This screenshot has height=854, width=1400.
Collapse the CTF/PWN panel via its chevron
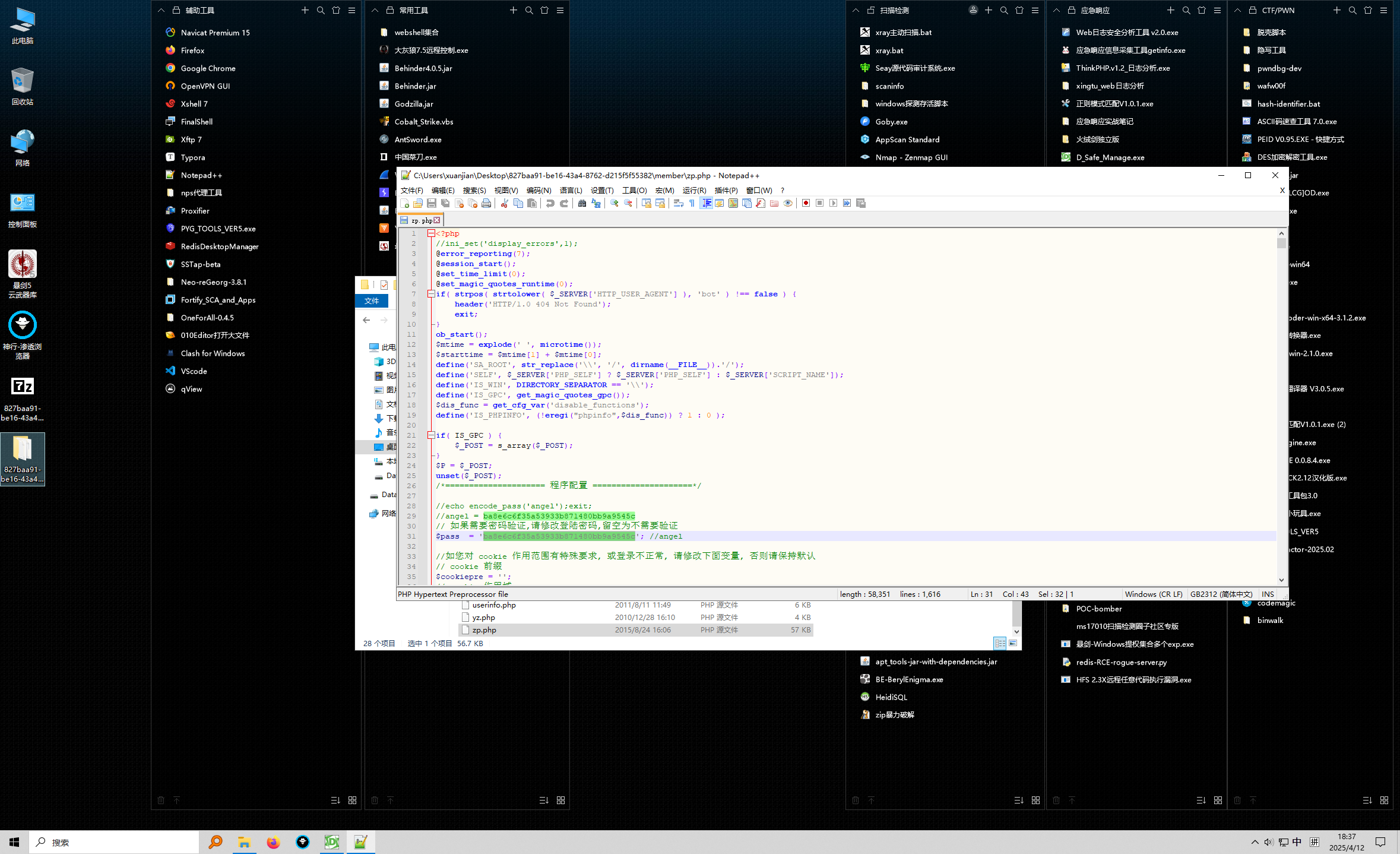[1238, 10]
